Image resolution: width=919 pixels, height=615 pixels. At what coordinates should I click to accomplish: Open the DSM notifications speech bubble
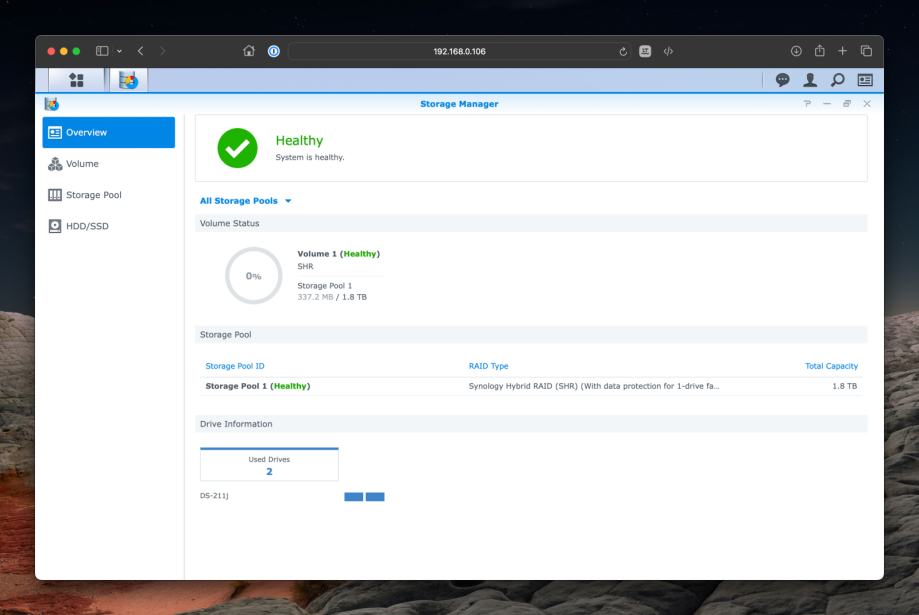[783, 81]
